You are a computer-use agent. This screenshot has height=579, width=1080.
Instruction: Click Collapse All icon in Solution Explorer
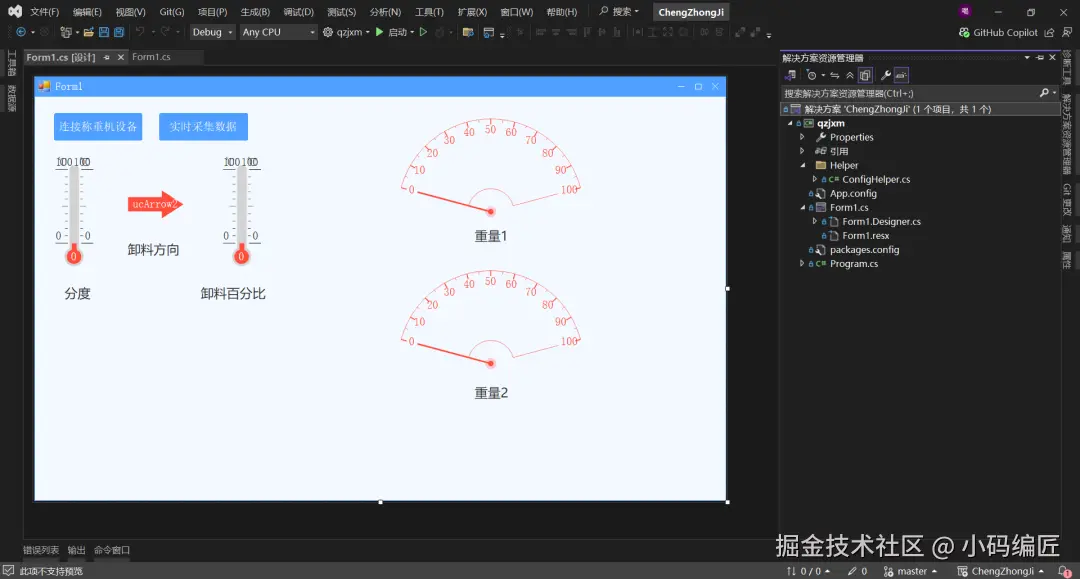pos(850,75)
